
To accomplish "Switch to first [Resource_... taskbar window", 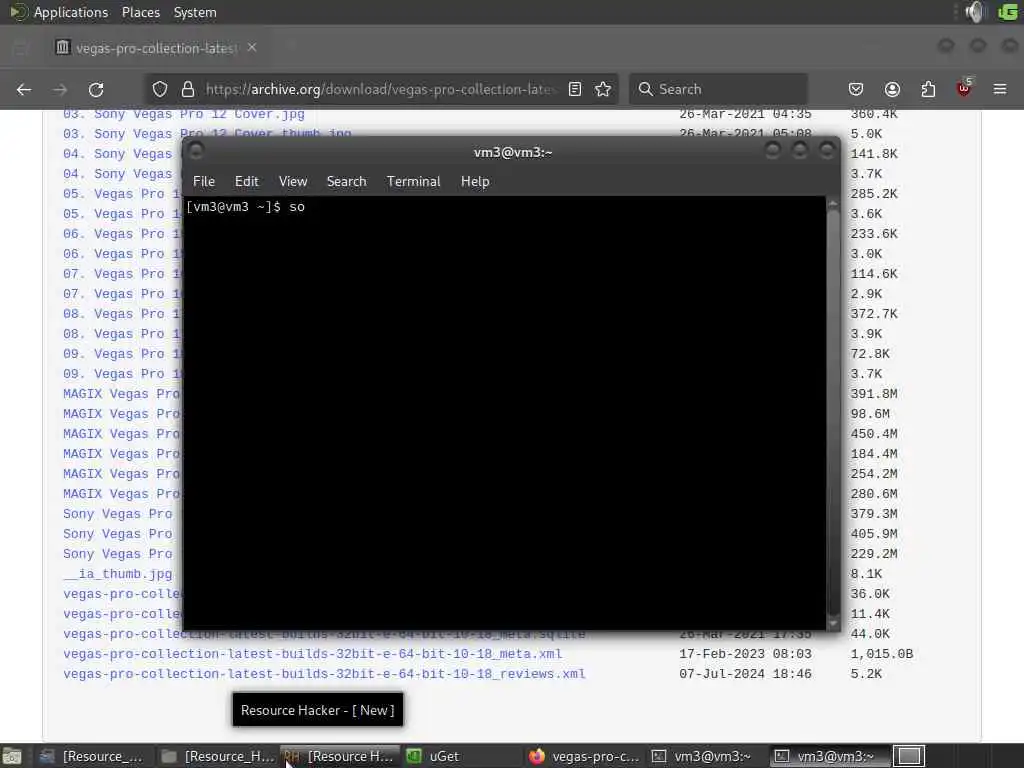I will click(x=93, y=756).
